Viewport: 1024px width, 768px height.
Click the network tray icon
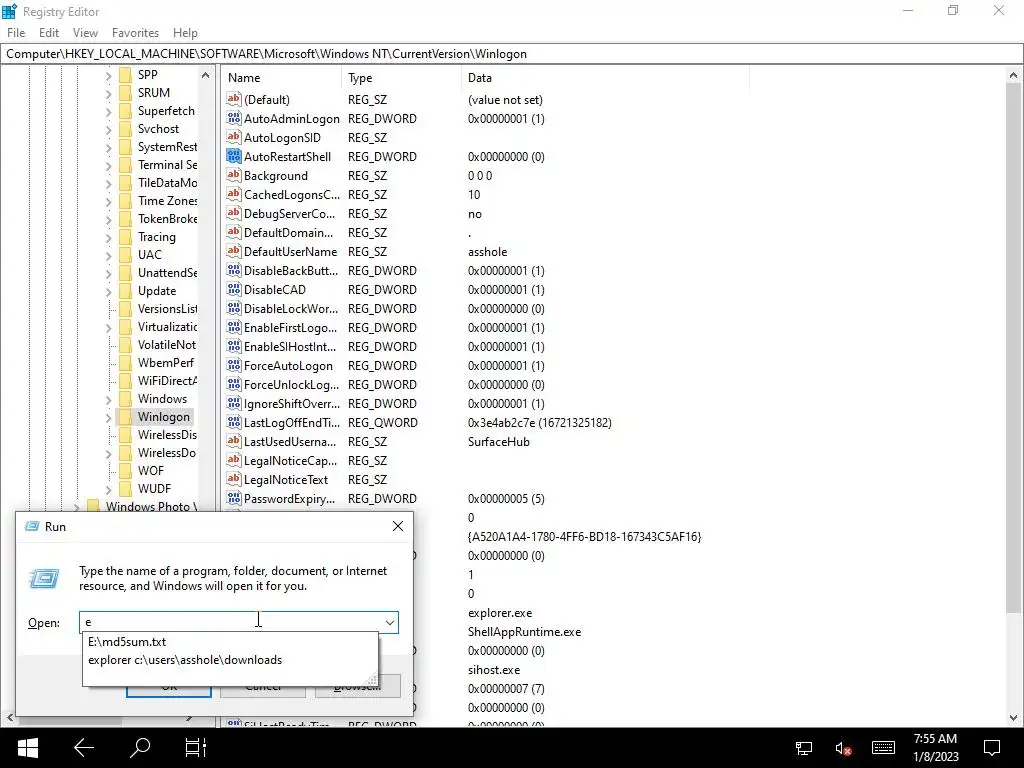click(803, 748)
